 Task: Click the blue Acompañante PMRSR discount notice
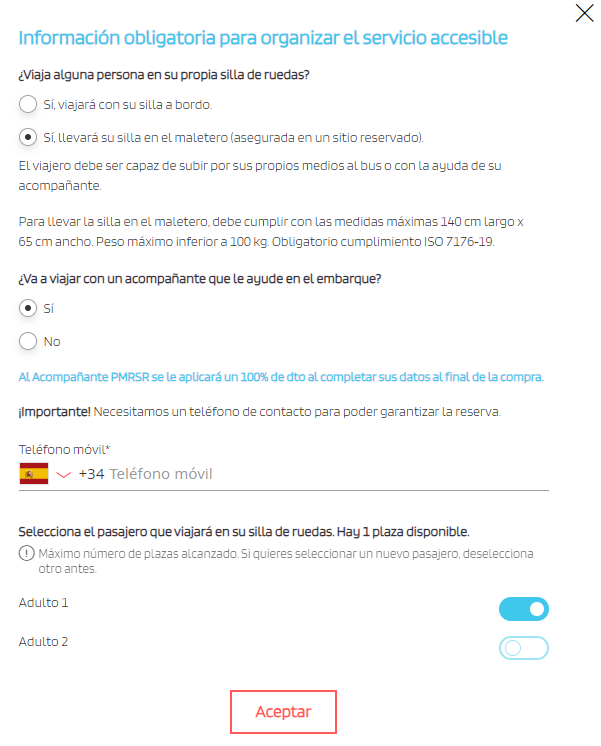[281, 377]
